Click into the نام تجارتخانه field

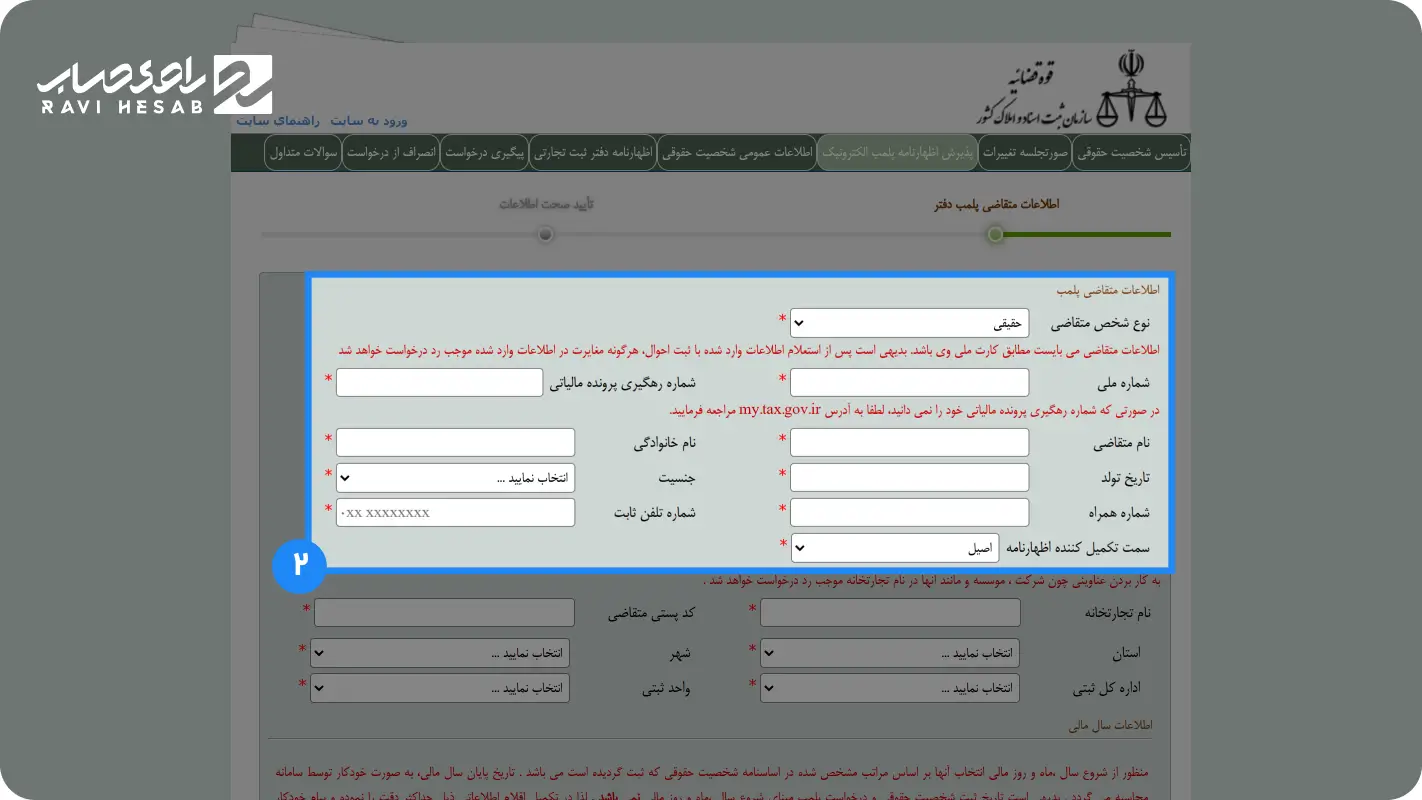point(890,612)
